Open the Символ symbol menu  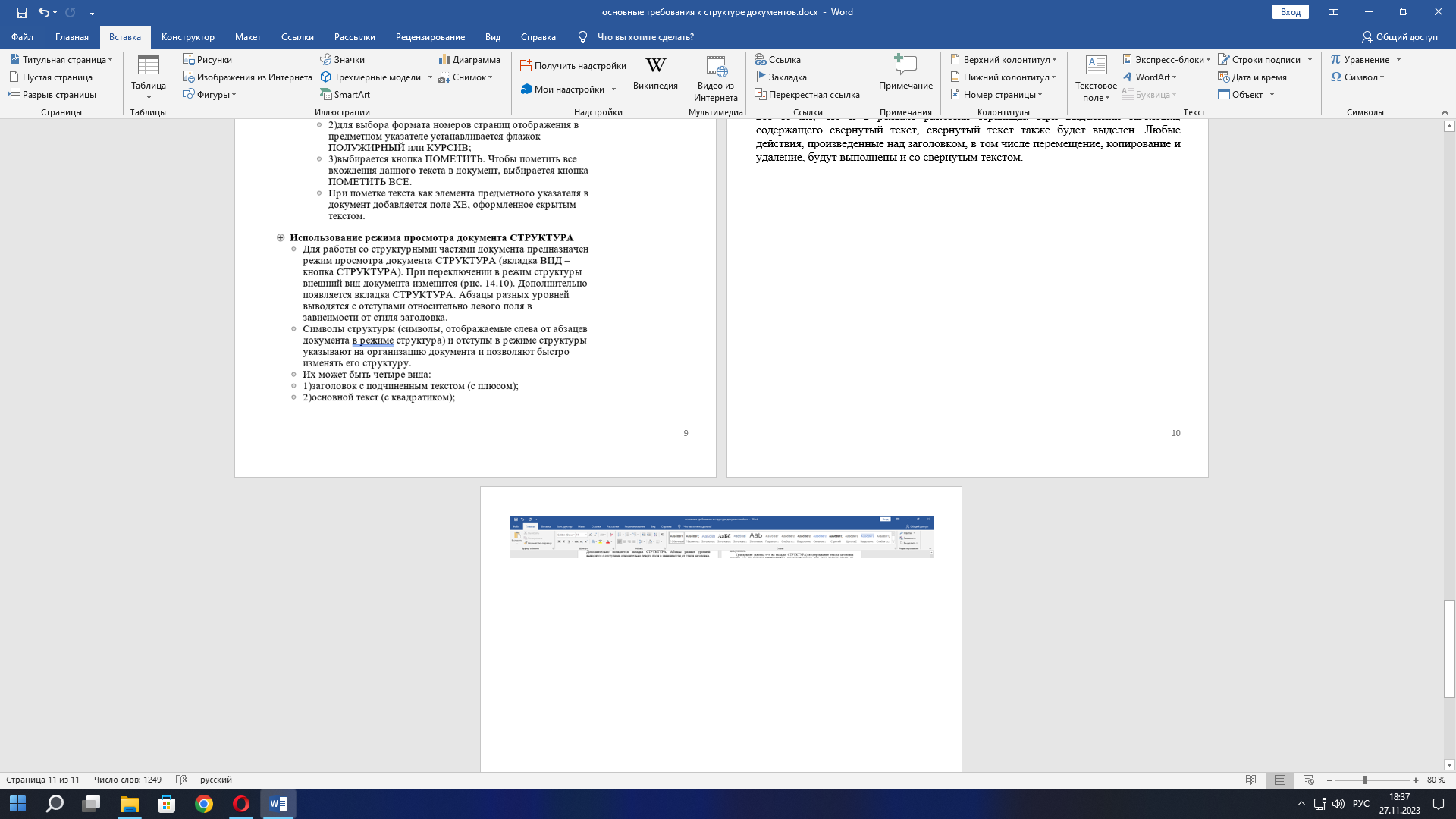coord(1358,77)
